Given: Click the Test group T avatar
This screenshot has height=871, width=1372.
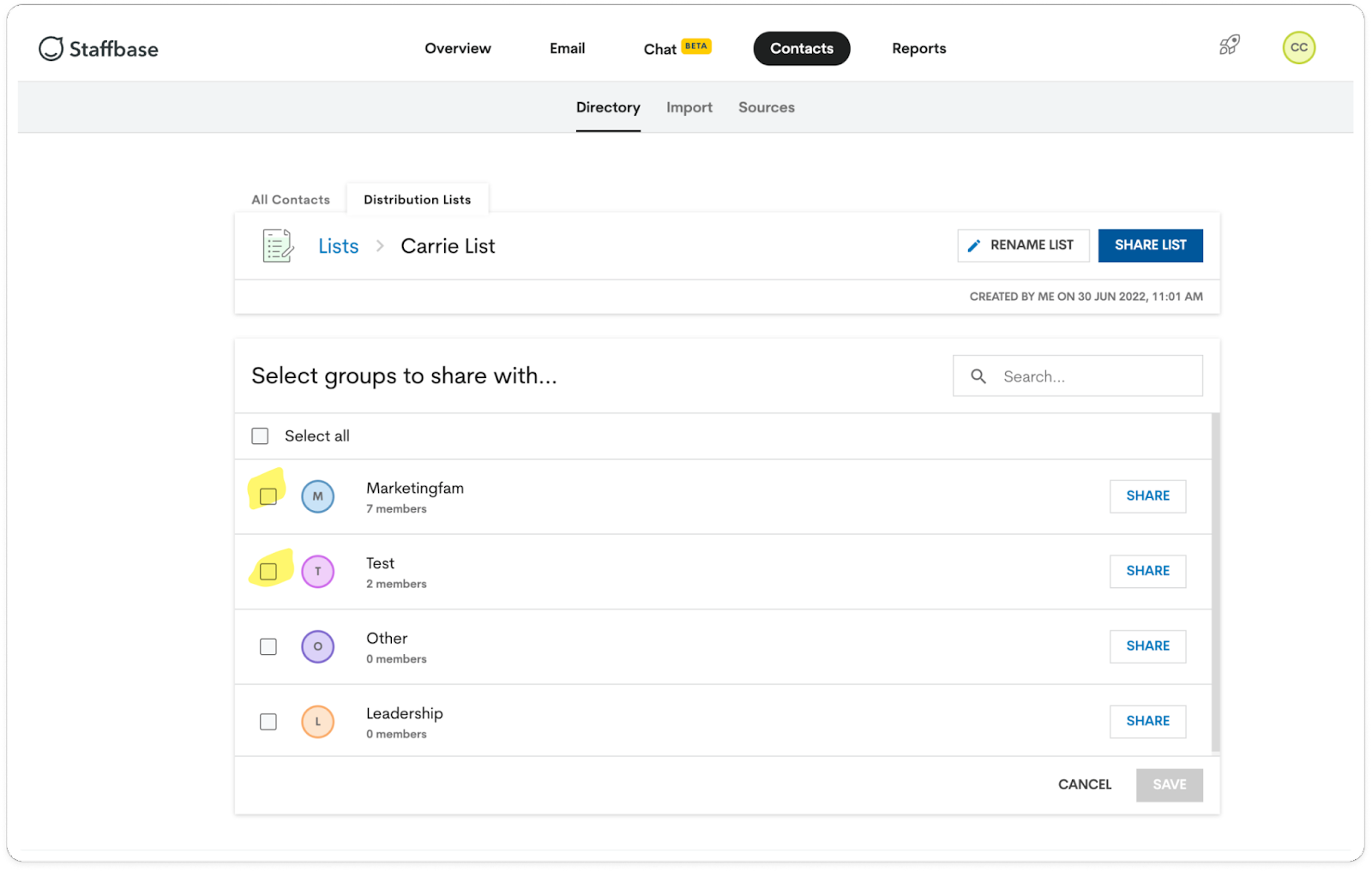Looking at the screenshot, I should [317, 572].
